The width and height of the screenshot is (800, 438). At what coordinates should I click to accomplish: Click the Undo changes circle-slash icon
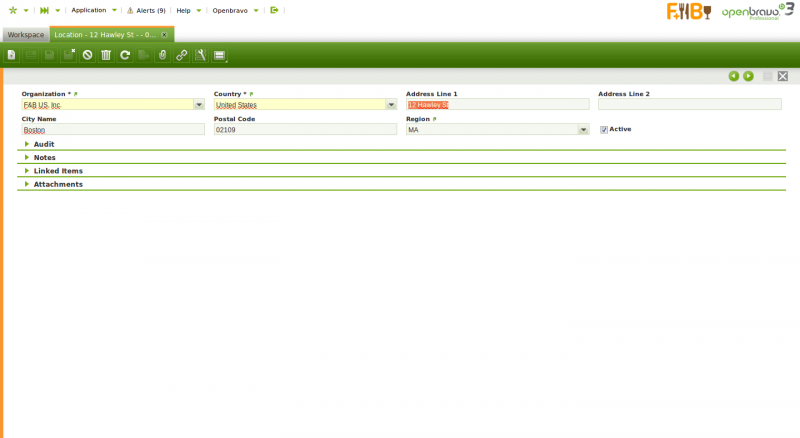(87, 55)
